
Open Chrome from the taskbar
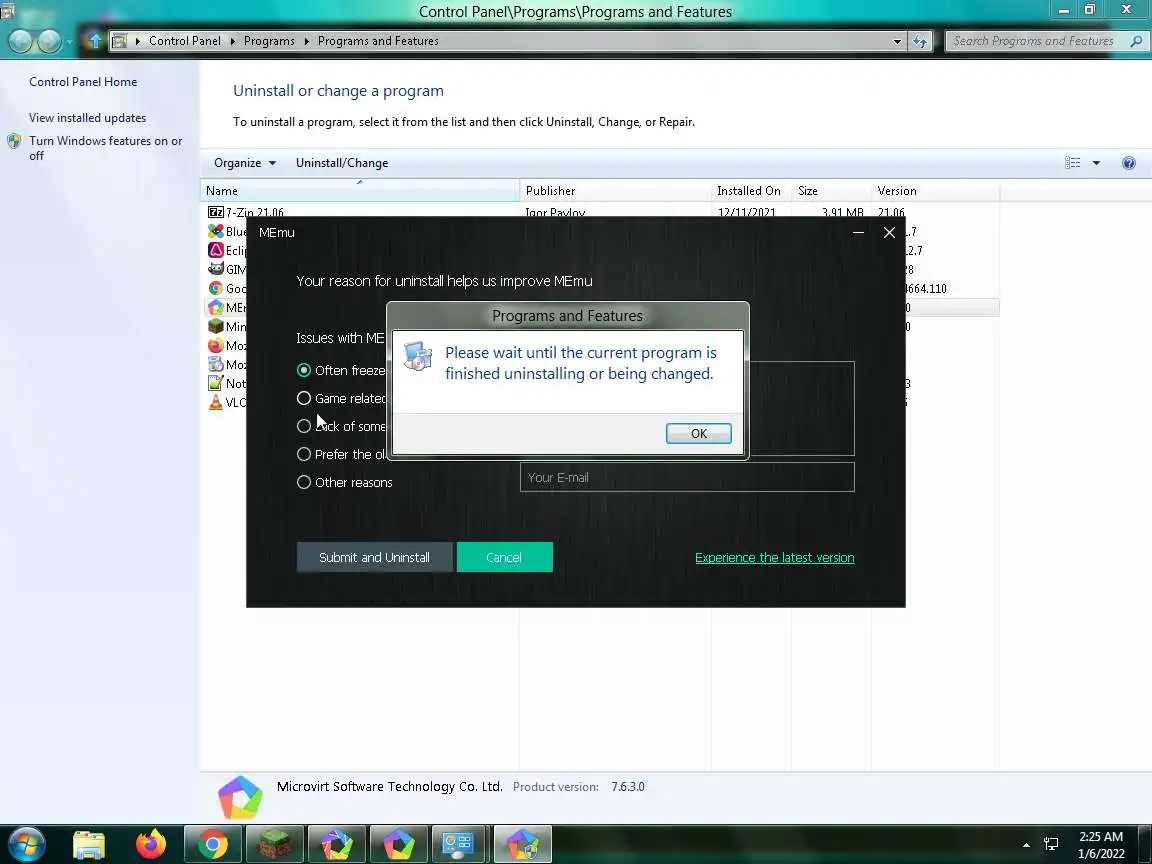(212, 844)
